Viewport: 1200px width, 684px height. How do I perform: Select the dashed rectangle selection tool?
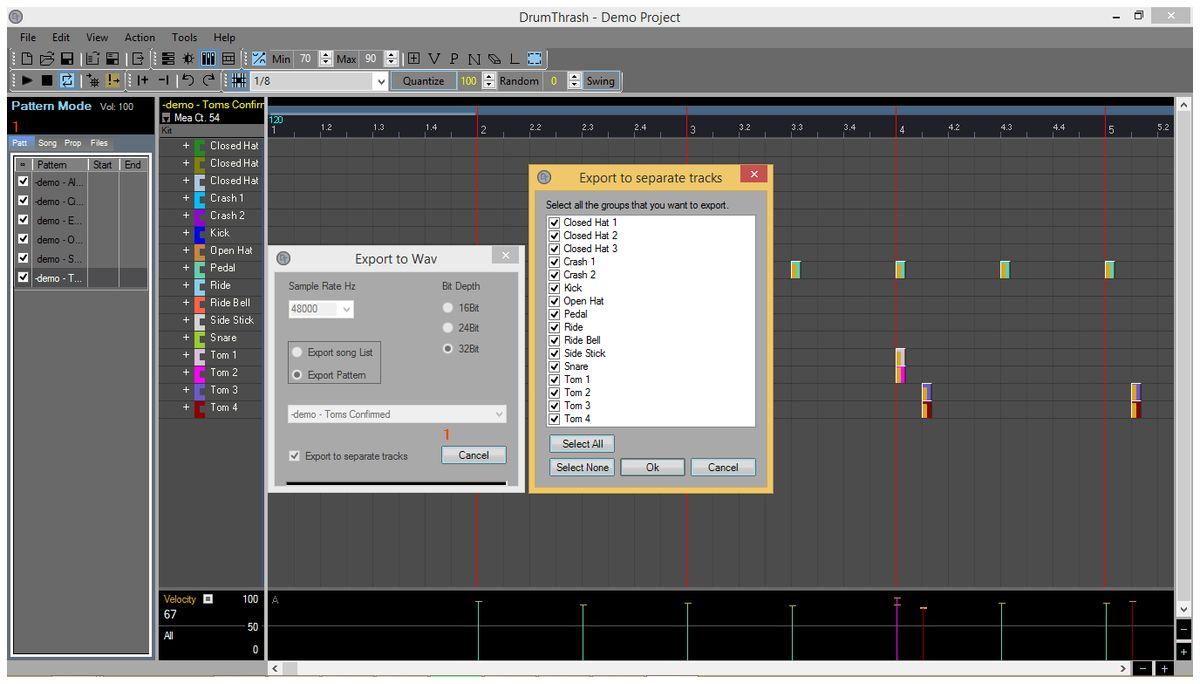pyautogui.click(x=534, y=58)
